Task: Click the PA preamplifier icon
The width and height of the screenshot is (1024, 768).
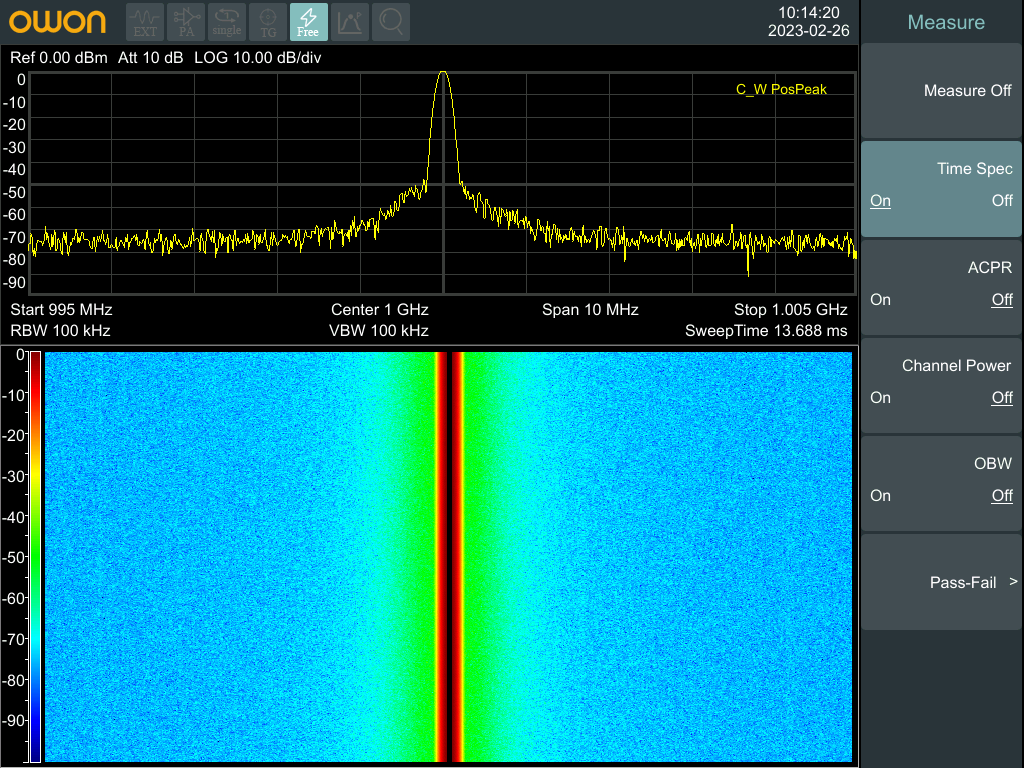Action: (x=186, y=22)
